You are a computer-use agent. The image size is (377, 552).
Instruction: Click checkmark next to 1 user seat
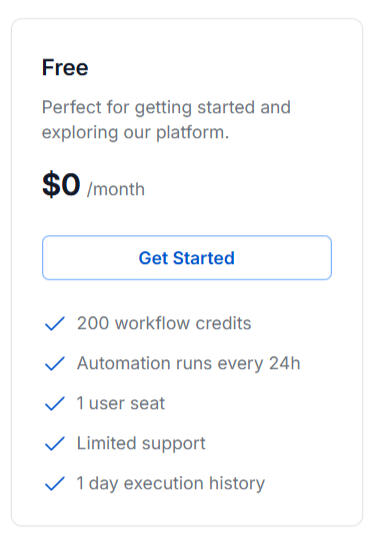coord(55,403)
